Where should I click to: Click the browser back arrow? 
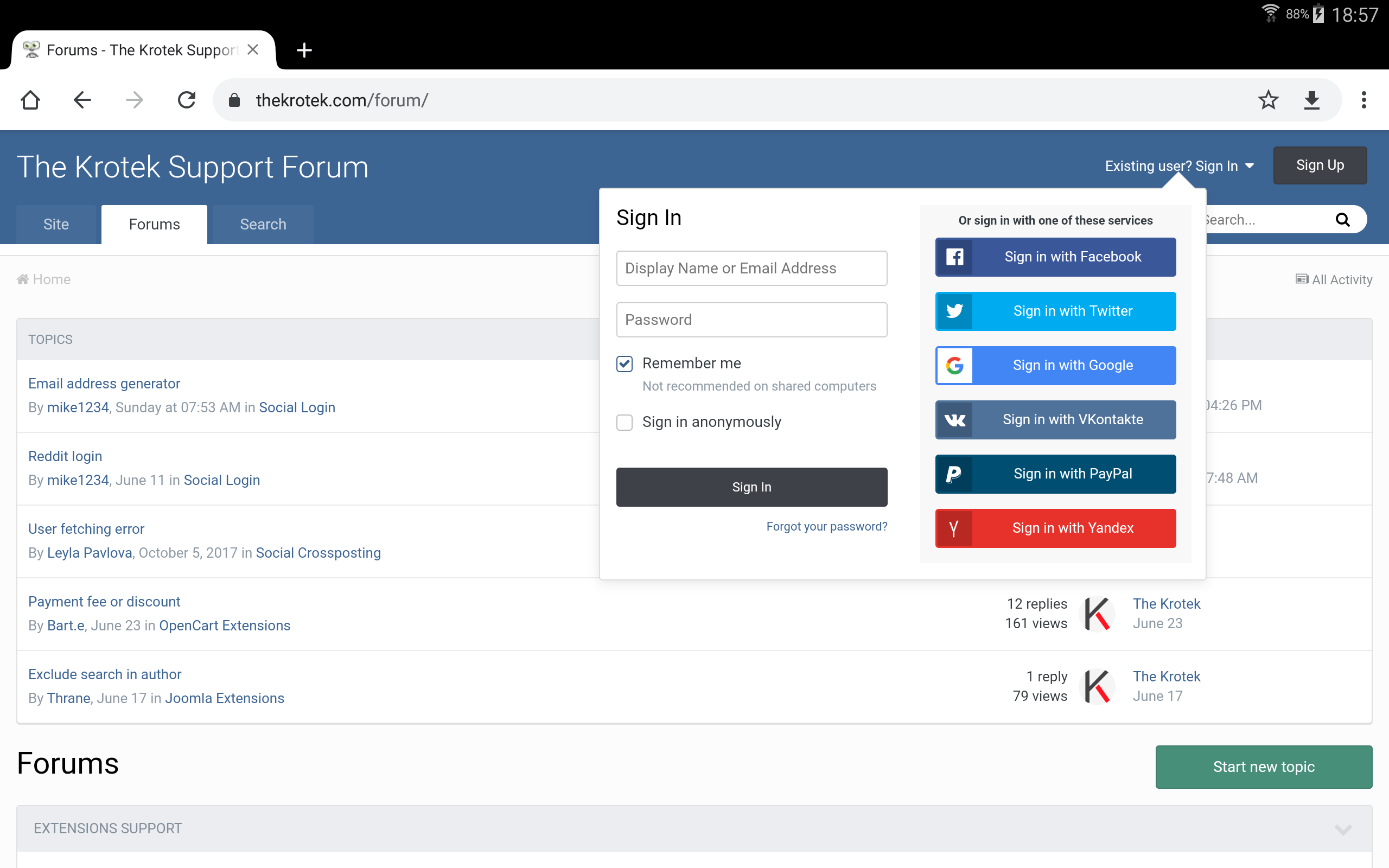click(82, 100)
